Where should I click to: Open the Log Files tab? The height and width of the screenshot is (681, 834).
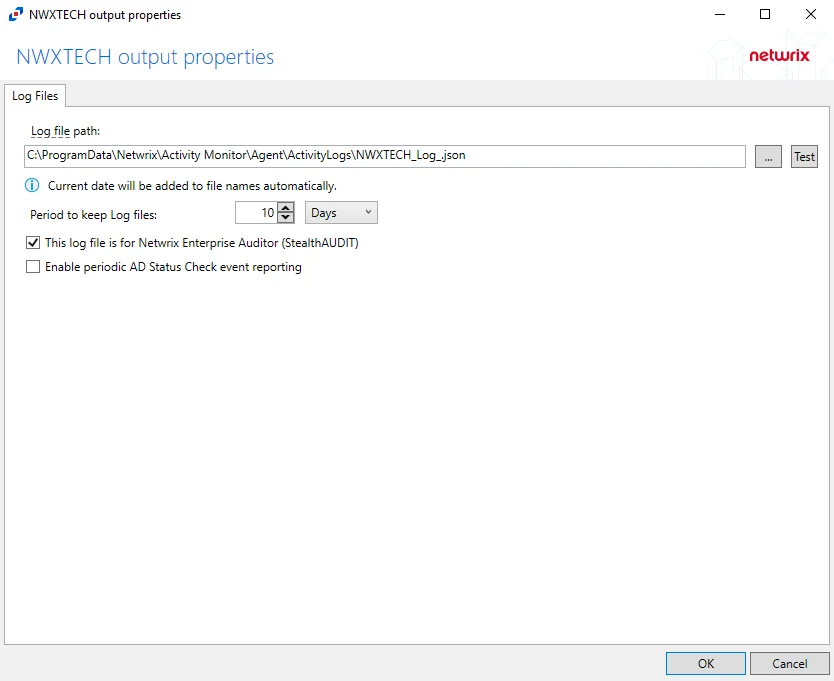click(35, 96)
